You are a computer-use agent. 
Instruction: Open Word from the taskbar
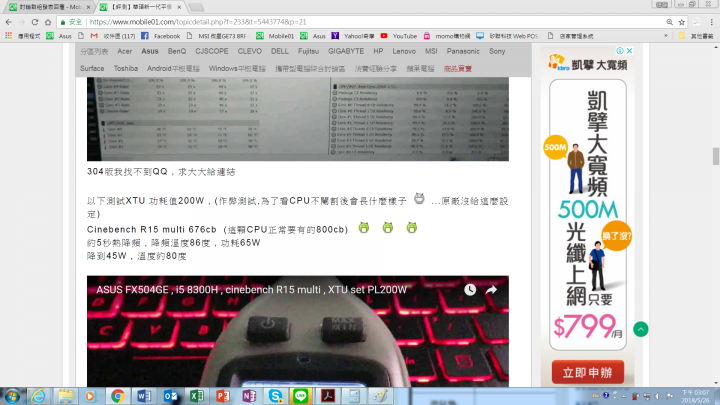pyautogui.click(x=144, y=396)
